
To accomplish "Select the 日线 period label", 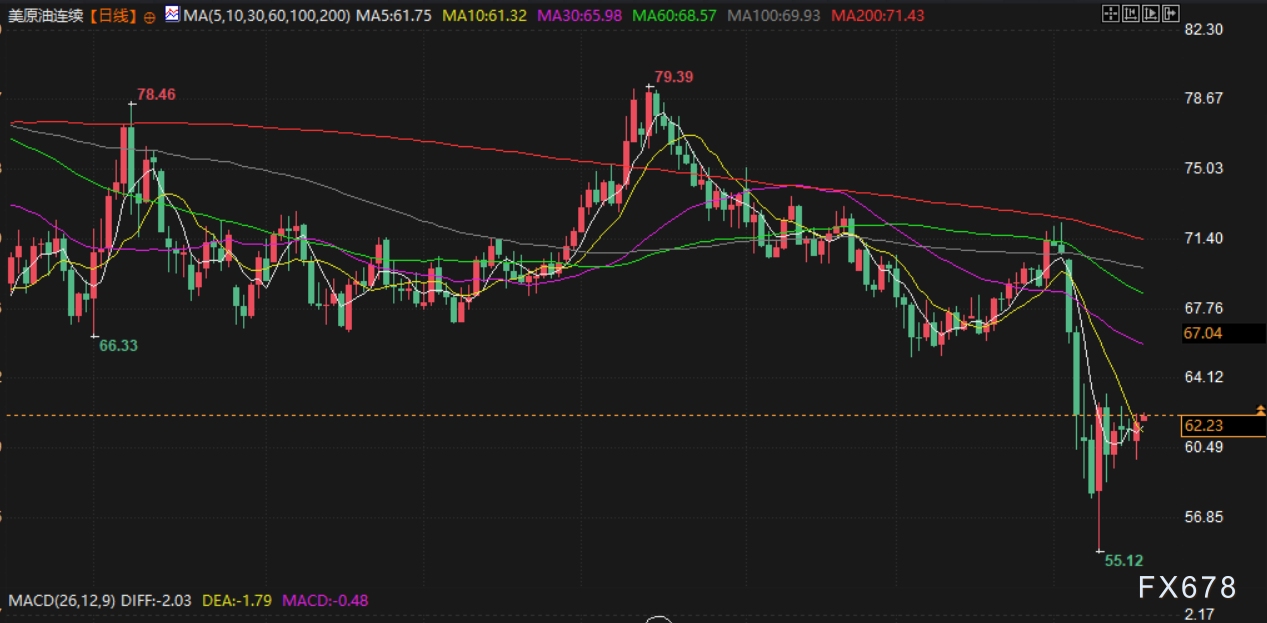I will click(x=113, y=16).
